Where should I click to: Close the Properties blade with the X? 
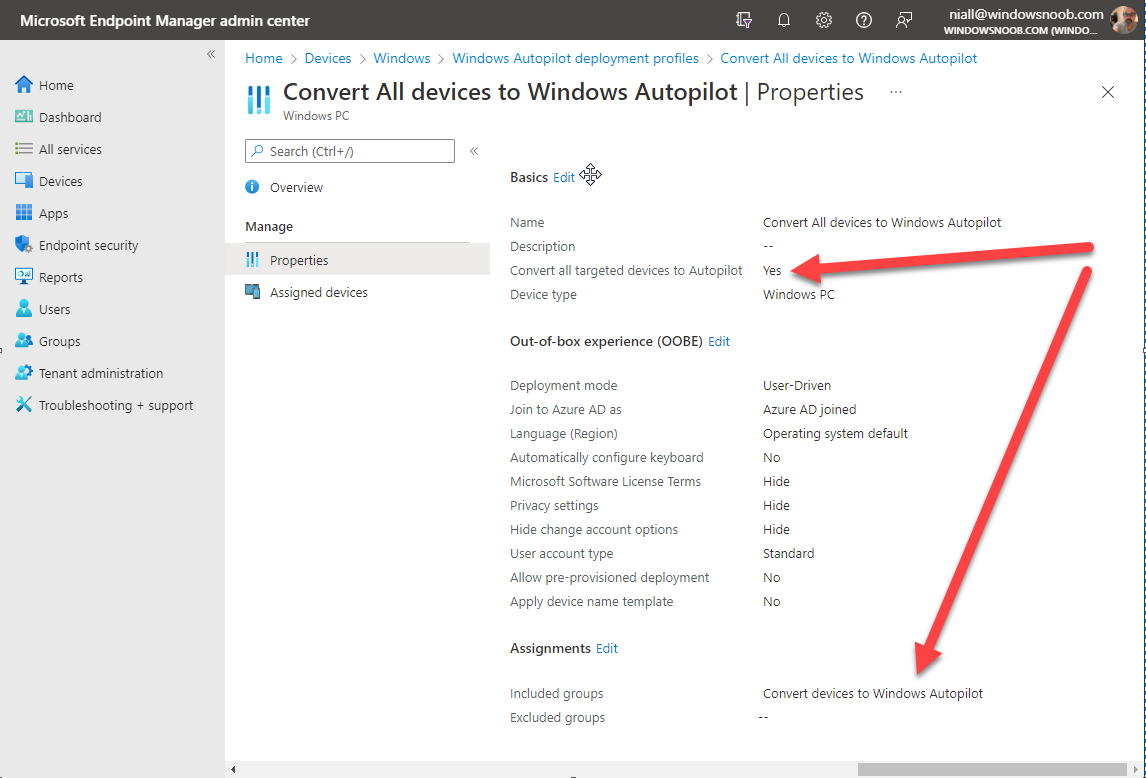(x=1108, y=92)
